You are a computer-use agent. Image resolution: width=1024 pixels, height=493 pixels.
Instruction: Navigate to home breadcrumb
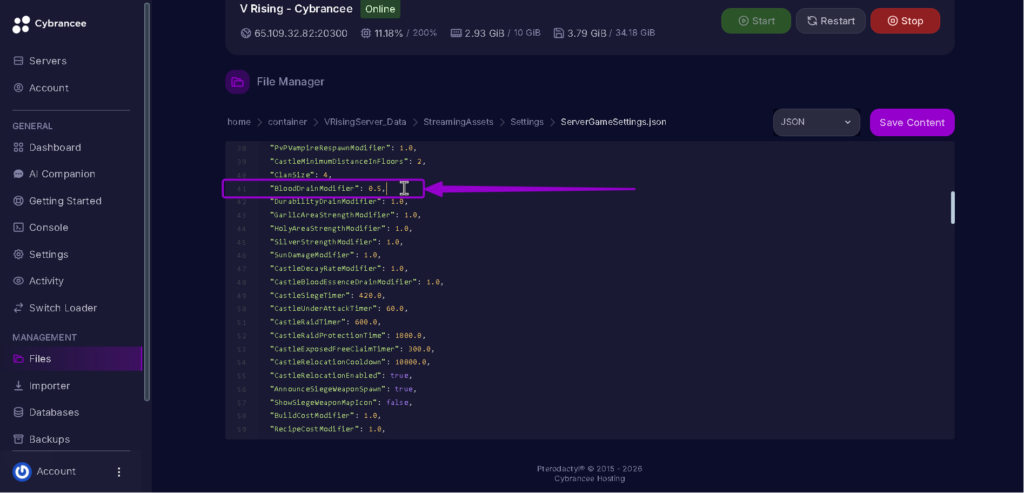238,122
